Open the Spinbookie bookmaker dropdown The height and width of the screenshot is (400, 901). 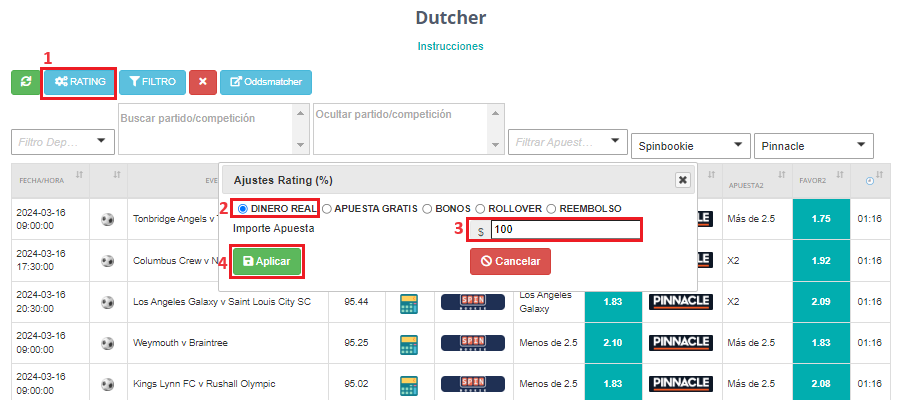coord(691,146)
